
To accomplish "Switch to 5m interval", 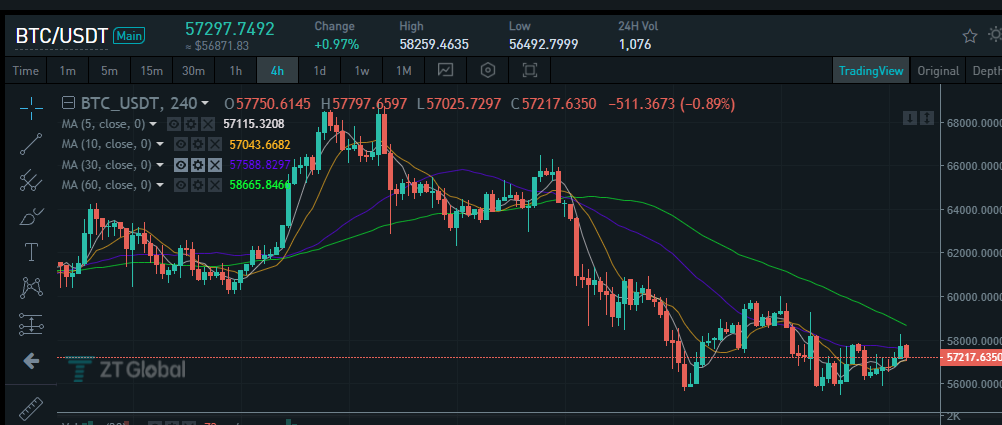I will (x=109, y=70).
